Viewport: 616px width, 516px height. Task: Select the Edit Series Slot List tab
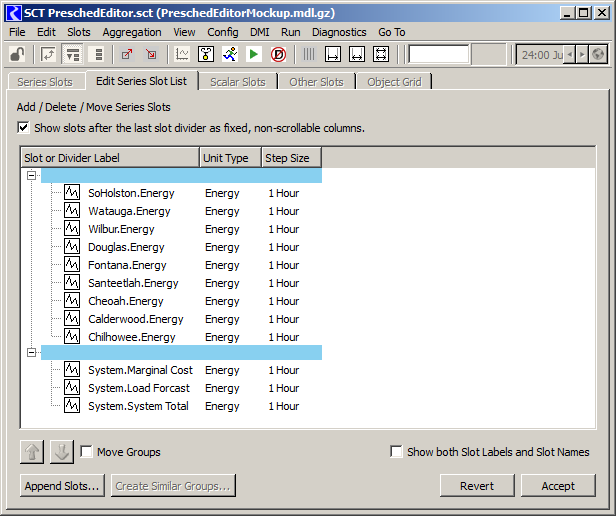(x=141, y=81)
